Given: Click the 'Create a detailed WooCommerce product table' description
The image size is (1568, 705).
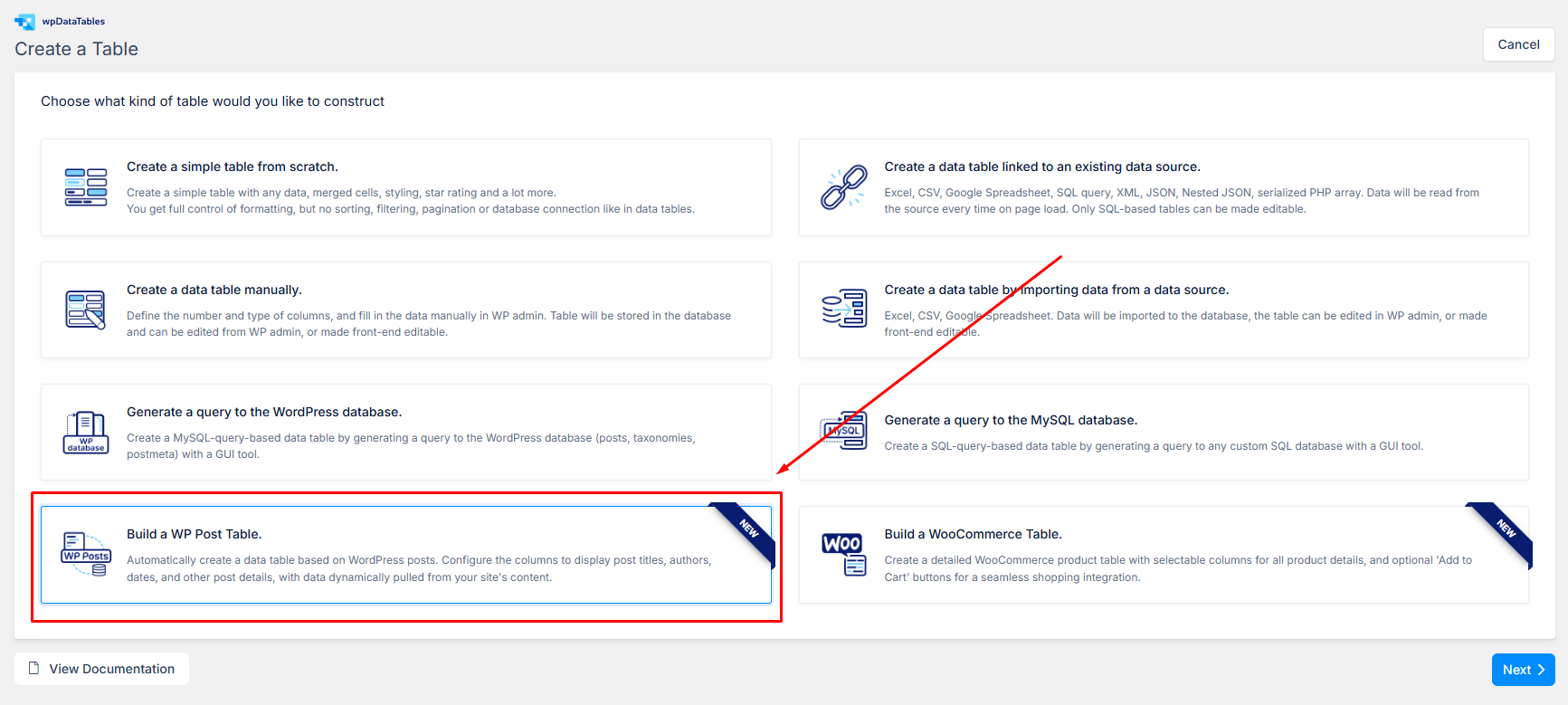Looking at the screenshot, I should [1178, 568].
